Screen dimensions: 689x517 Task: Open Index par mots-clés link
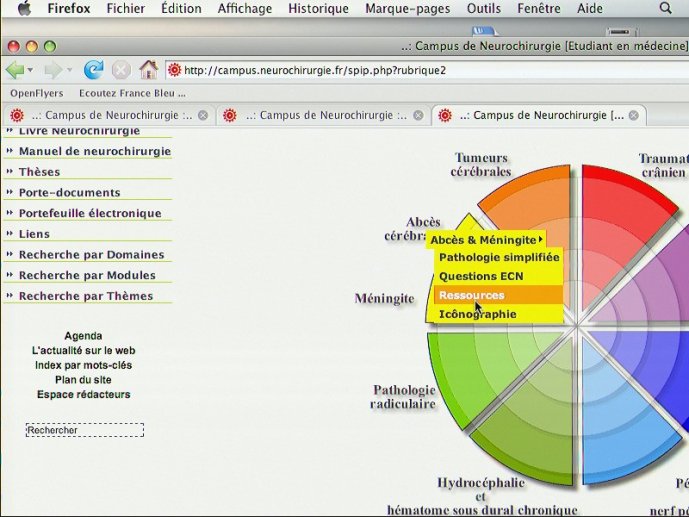click(x=83, y=365)
